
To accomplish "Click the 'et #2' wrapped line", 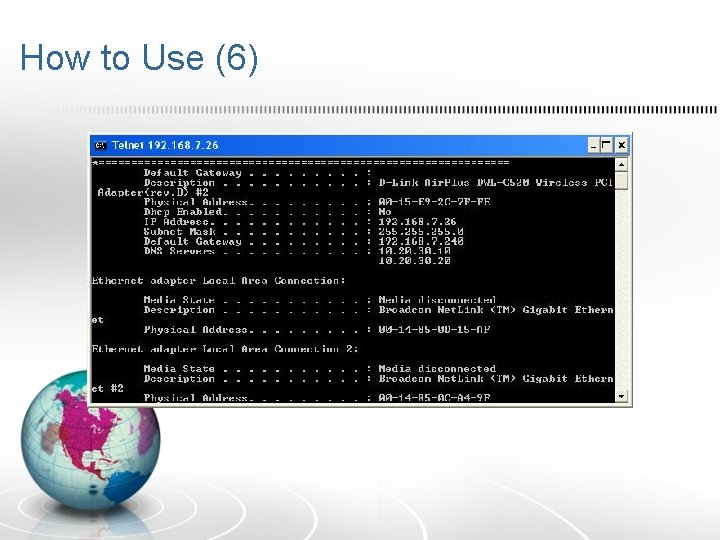I will click(107, 388).
